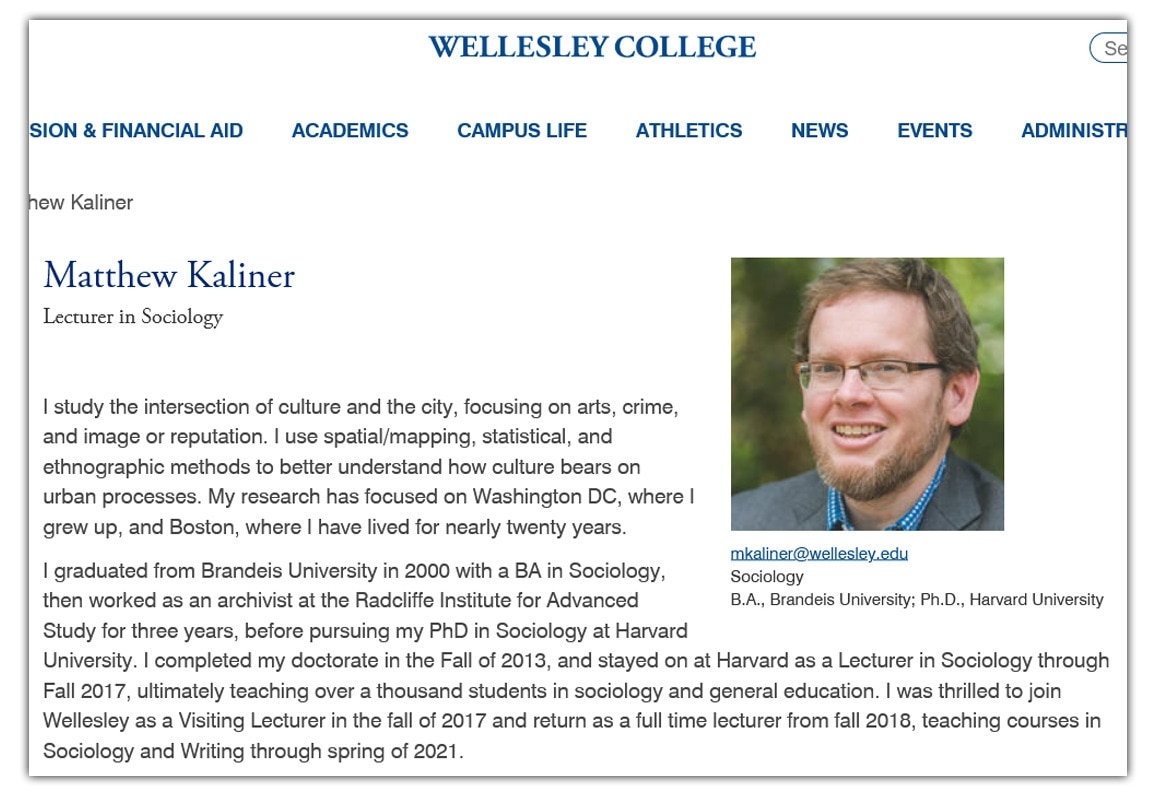
Task: Go to the Campus Life section
Action: (x=522, y=131)
